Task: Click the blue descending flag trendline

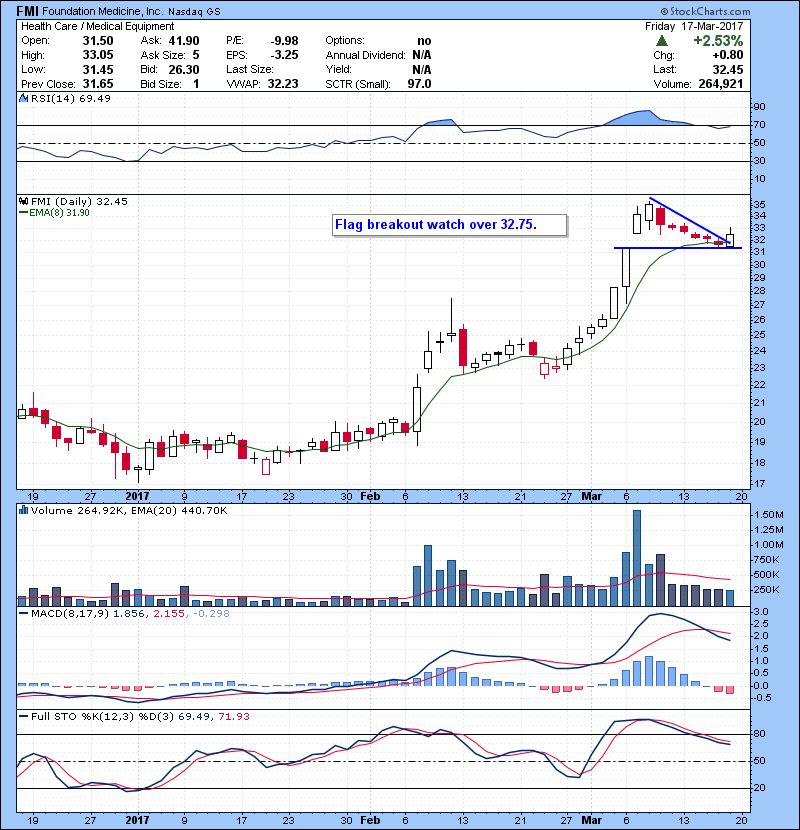Action: click(690, 220)
